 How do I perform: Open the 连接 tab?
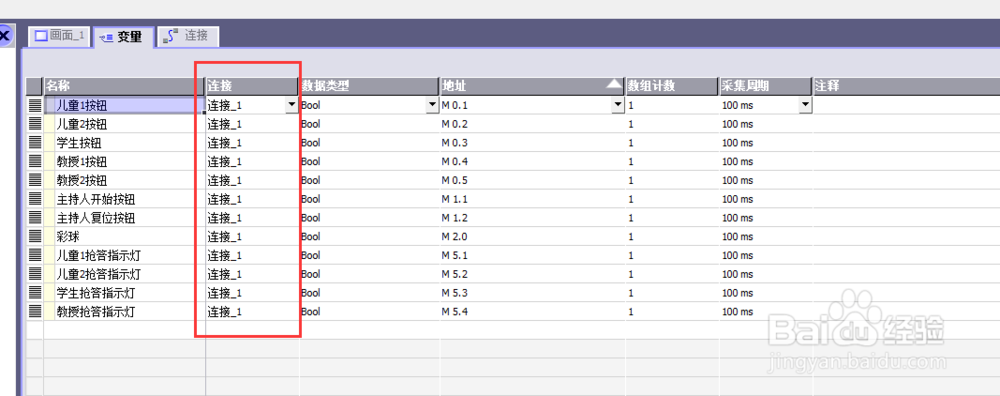pyautogui.click(x=188, y=36)
